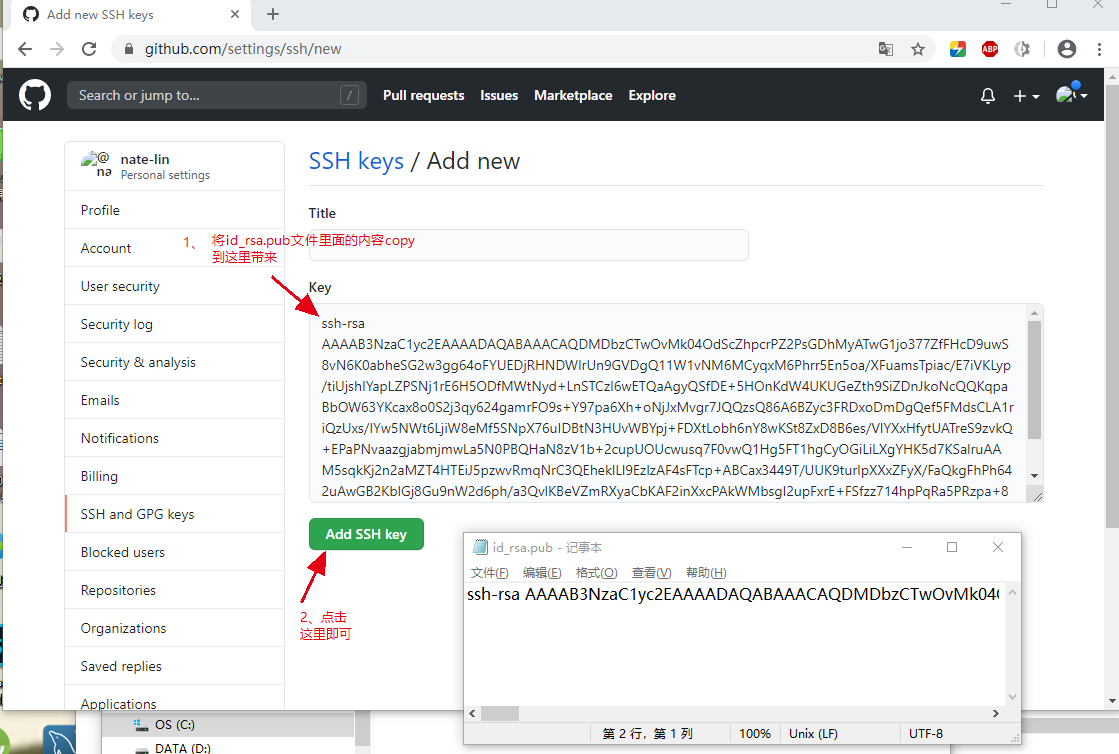Open Pull requests in header
Image resolution: width=1119 pixels, height=754 pixels.
[x=423, y=96]
